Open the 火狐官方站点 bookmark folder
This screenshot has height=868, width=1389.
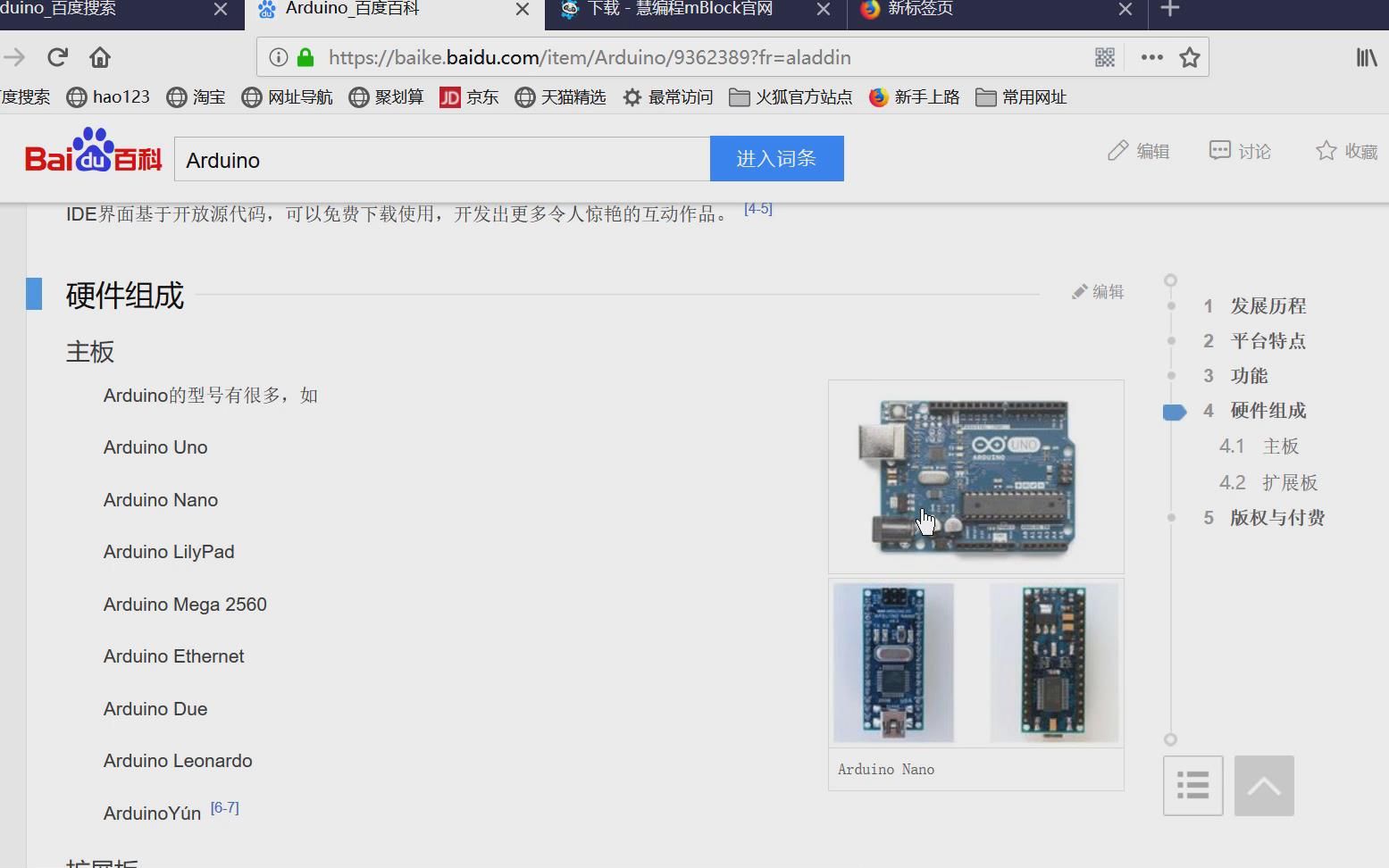pyautogui.click(x=791, y=97)
